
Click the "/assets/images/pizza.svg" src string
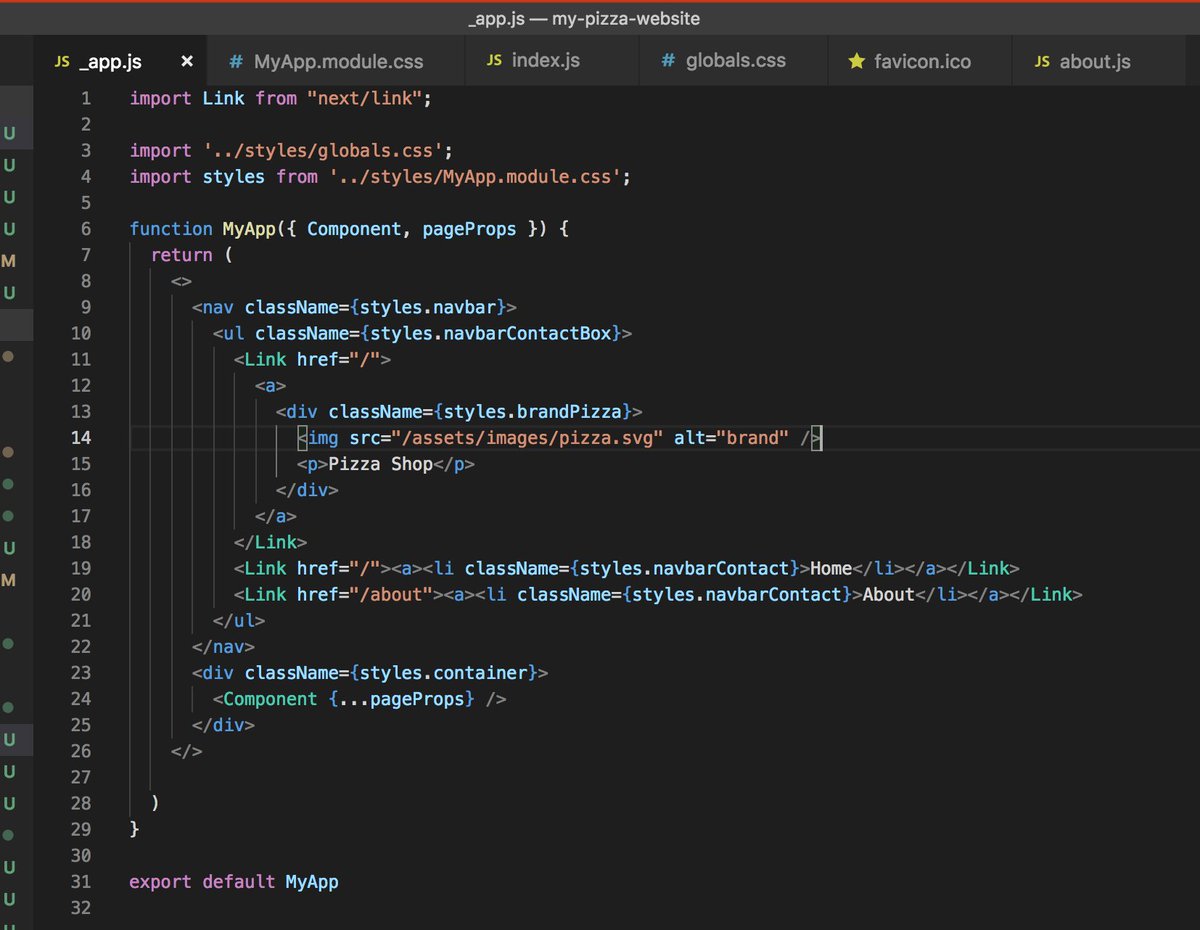527,437
